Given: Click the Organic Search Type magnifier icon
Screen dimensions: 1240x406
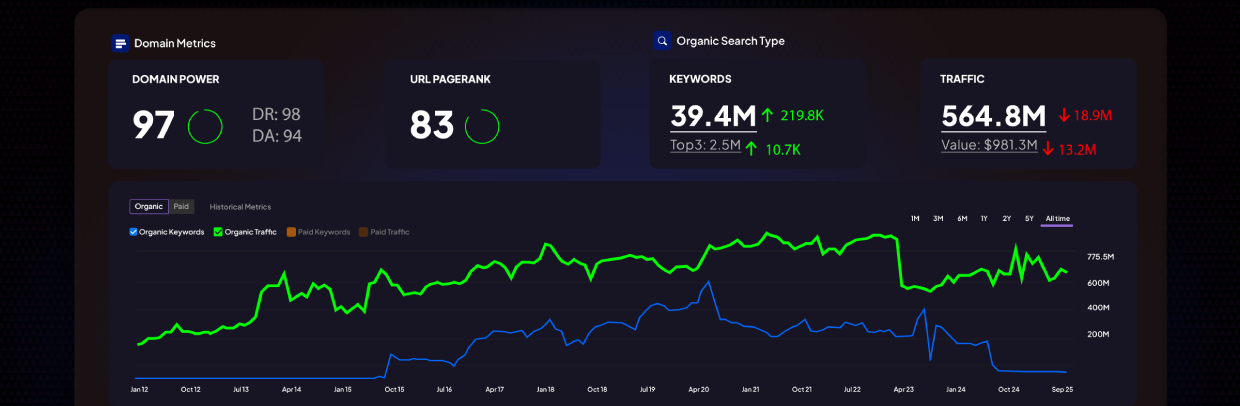Looking at the screenshot, I should tap(662, 41).
